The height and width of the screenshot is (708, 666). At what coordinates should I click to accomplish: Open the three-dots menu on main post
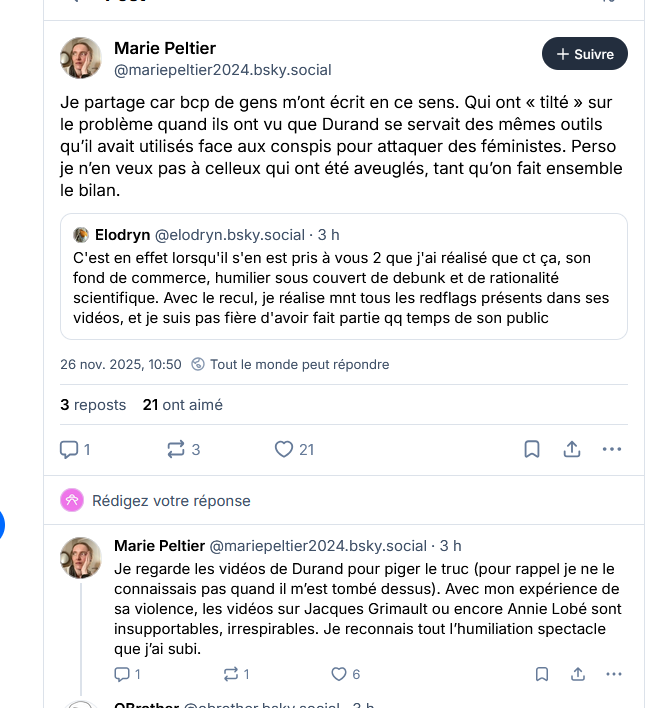[x=612, y=449]
